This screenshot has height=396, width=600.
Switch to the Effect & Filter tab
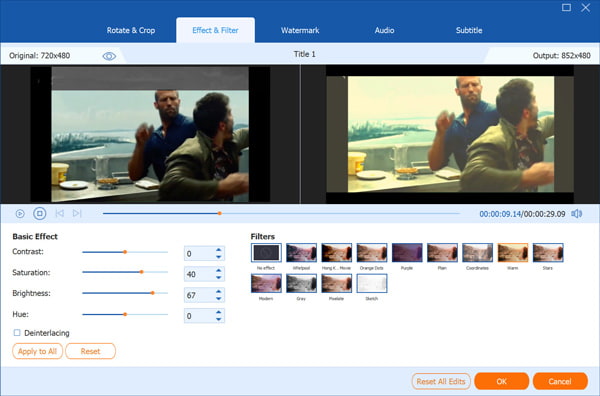[x=215, y=30]
